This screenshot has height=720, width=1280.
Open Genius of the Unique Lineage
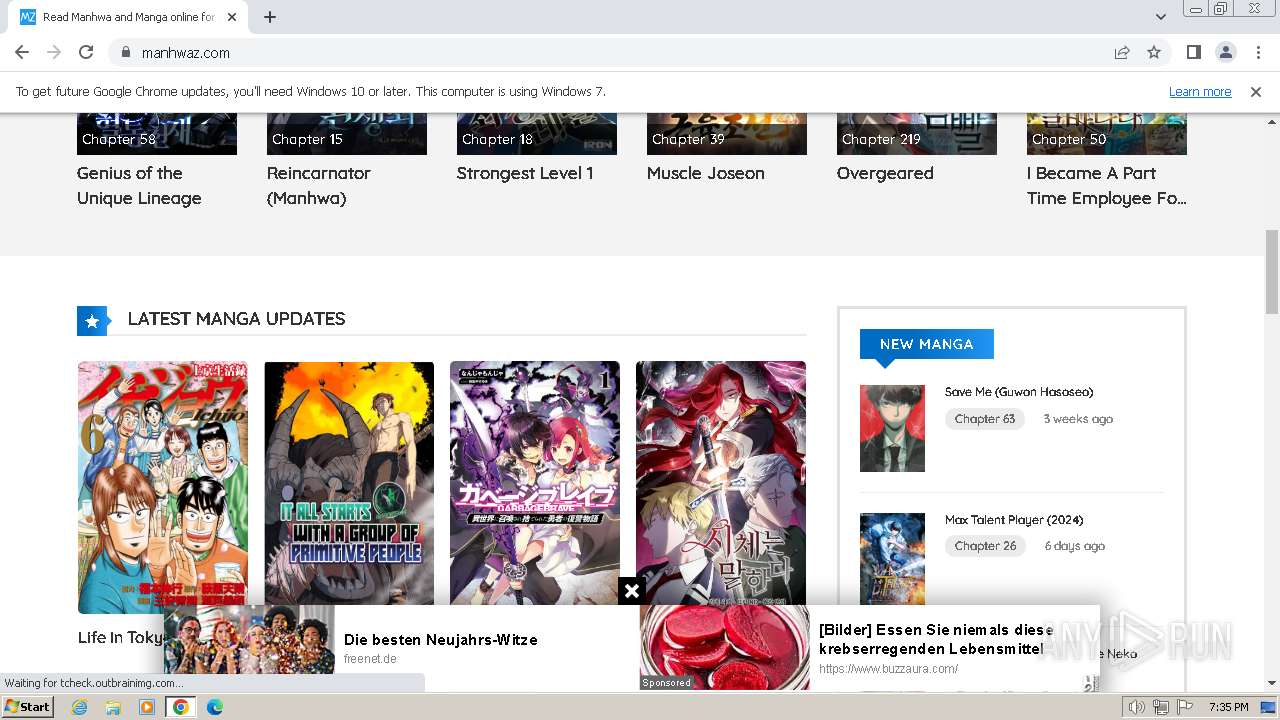139,185
